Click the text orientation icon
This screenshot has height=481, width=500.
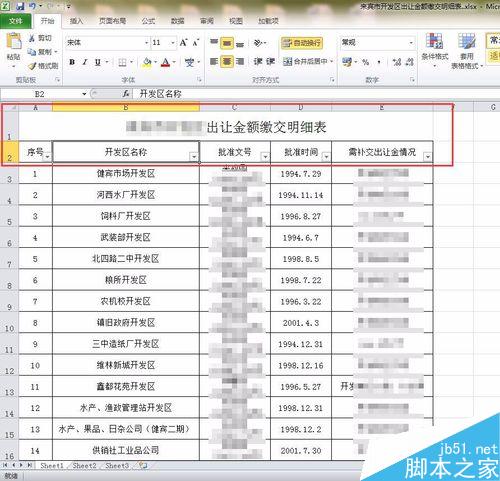tap(259, 43)
